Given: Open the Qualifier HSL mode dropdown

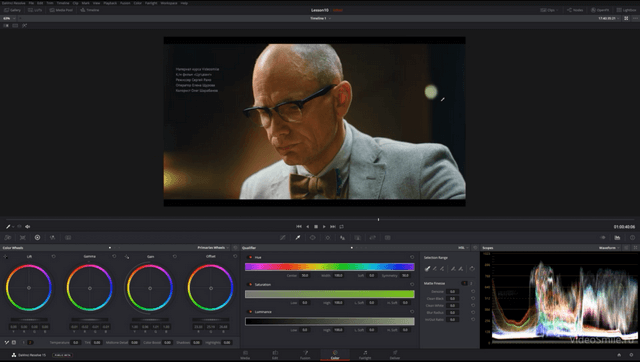Looking at the screenshot, I should tap(463, 248).
